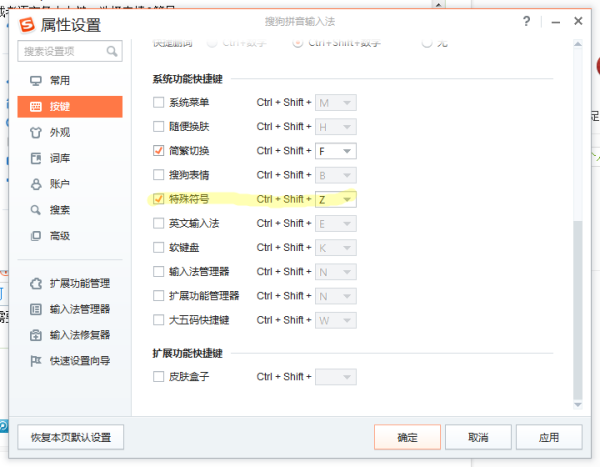Go to the 外观 settings tab
The image size is (600, 467).
coord(70,133)
